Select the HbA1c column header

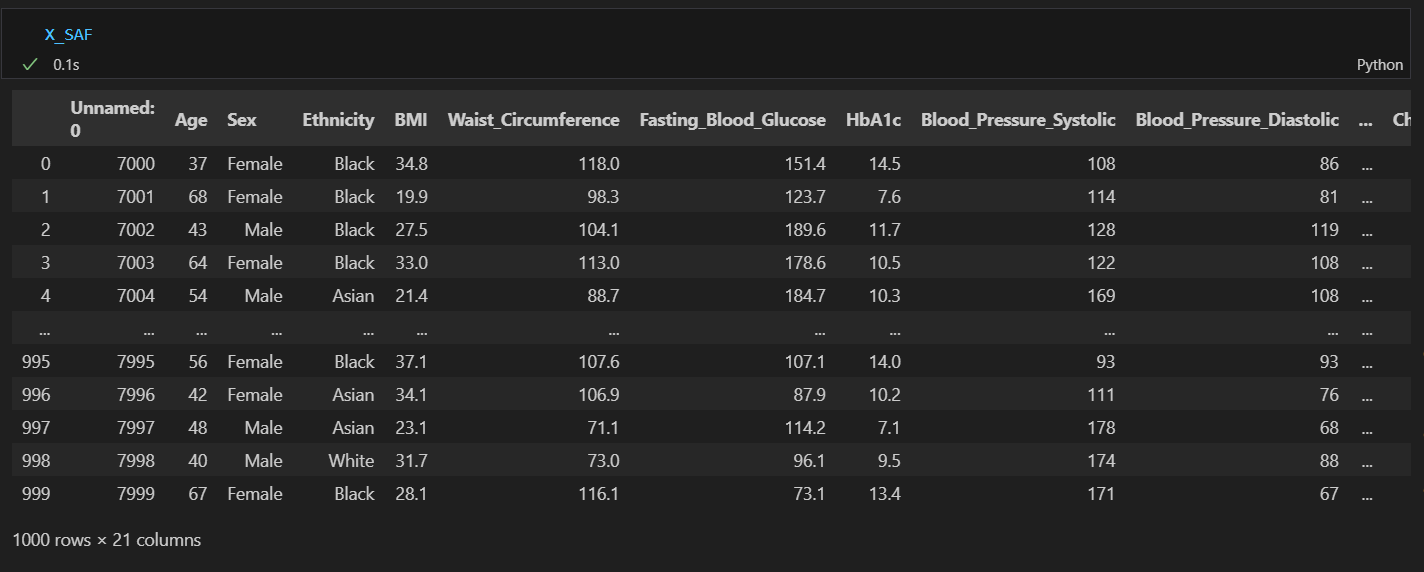873,120
